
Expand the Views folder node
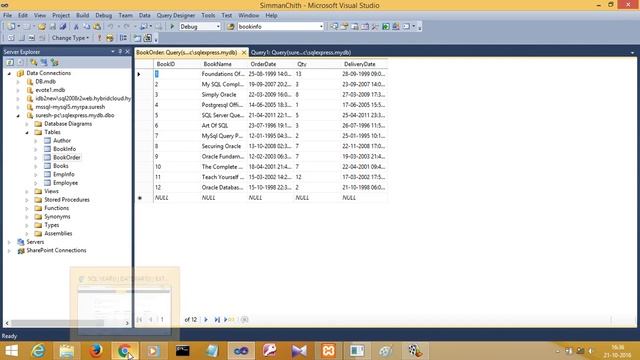[x=27, y=191]
